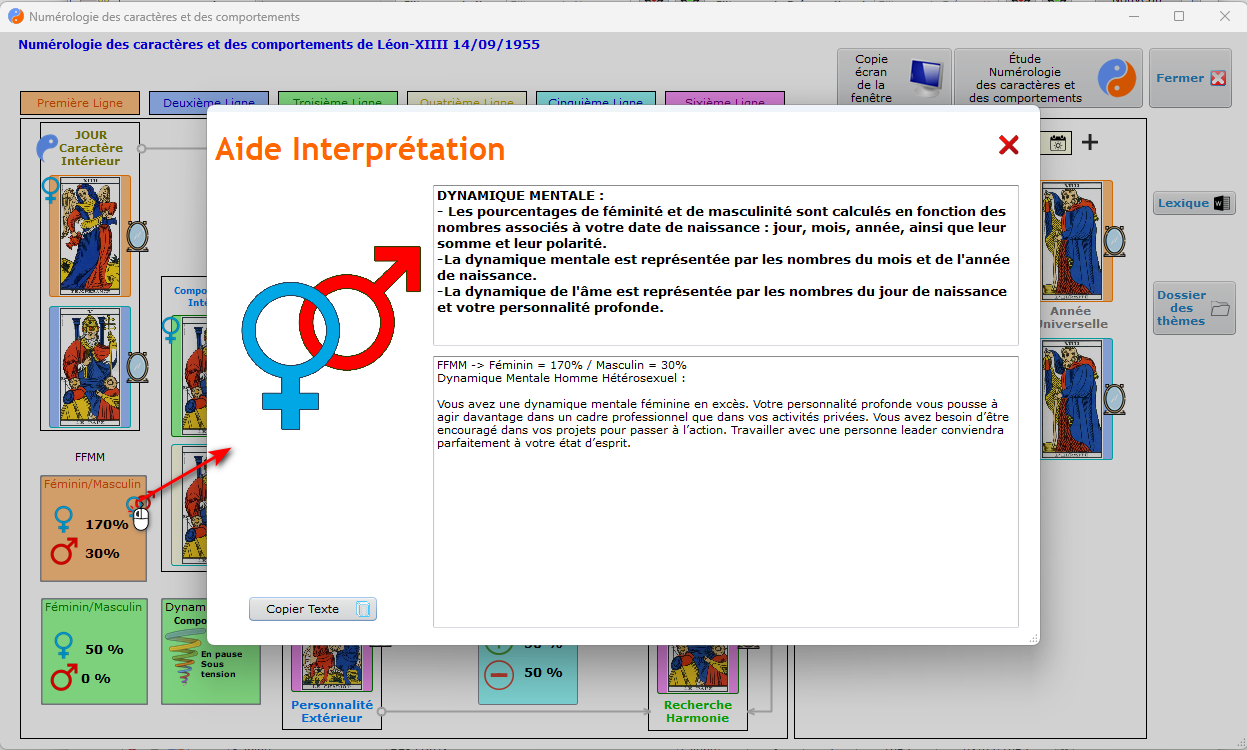1247x750 pixels.
Task: Select the Première Ligne tab
Action: click(x=80, y=102)
